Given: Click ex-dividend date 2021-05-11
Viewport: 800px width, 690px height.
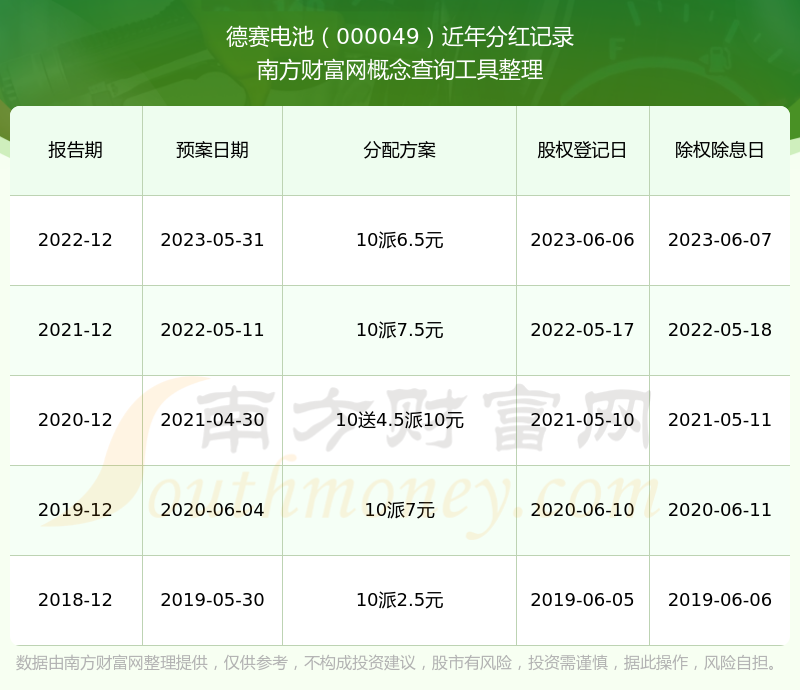Looking at the screenshot, I should pyautogui.click(x=719, y=420).
